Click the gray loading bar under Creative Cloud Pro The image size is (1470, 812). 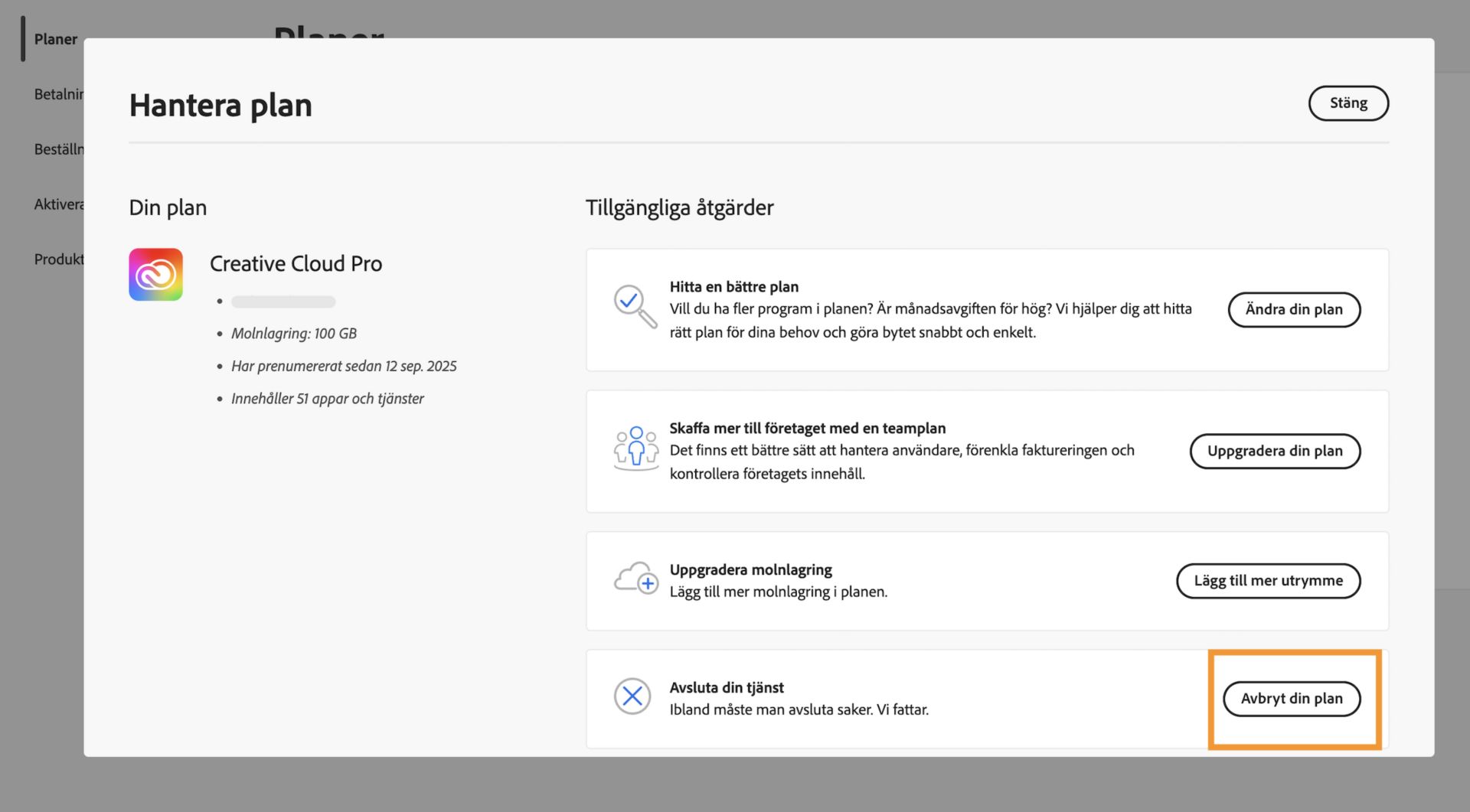tap(283, 302)
